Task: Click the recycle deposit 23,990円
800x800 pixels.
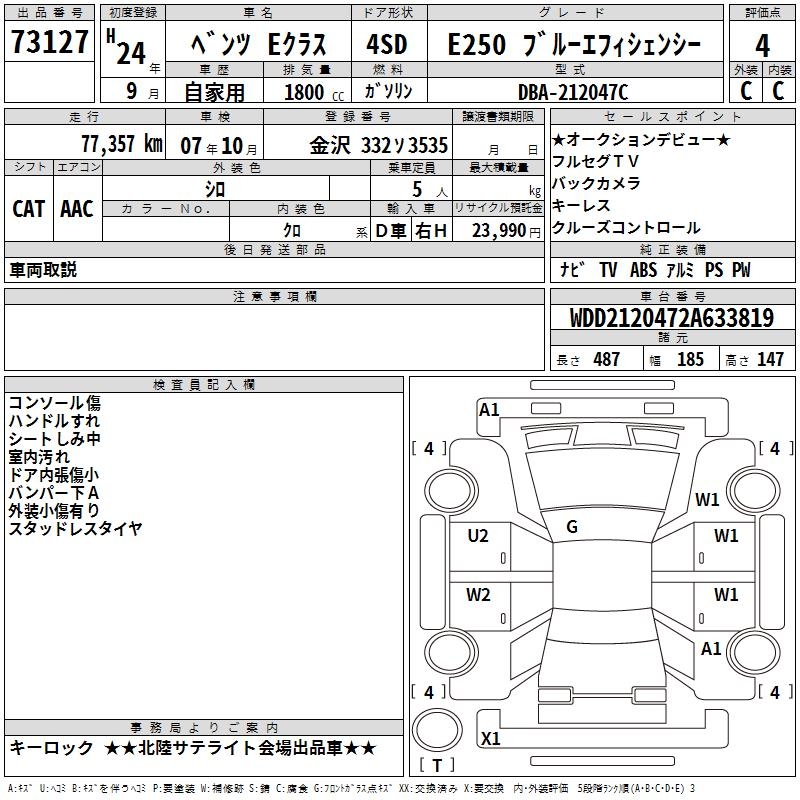Action: point(506,231)
